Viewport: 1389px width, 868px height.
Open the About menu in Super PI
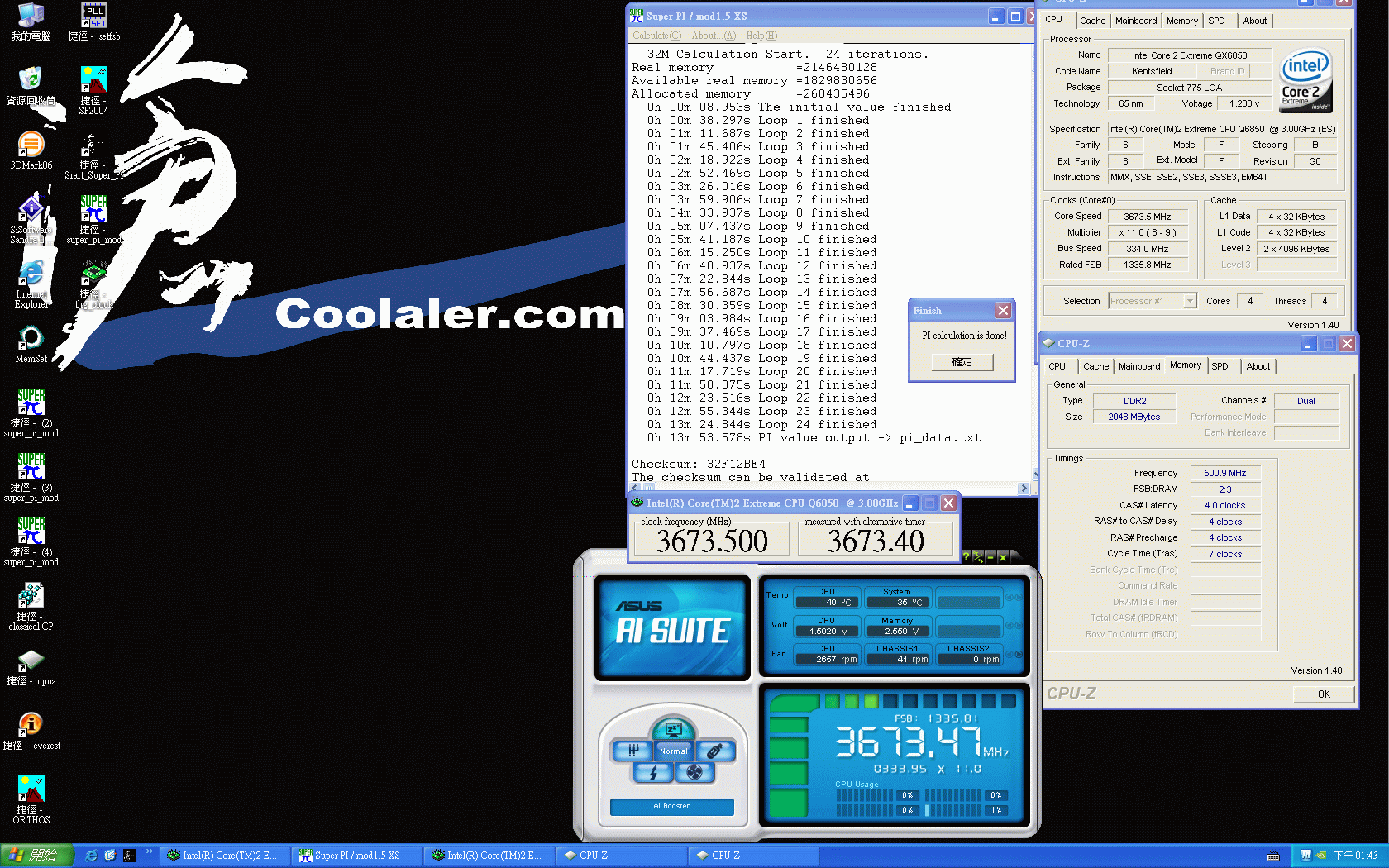(x=713, y=36)
